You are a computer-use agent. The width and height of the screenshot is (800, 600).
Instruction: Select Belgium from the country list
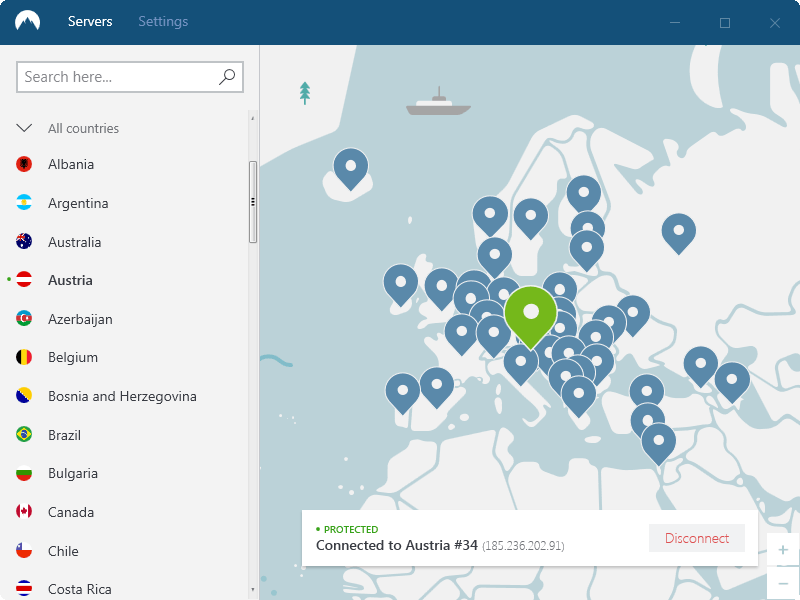[72, 357]
